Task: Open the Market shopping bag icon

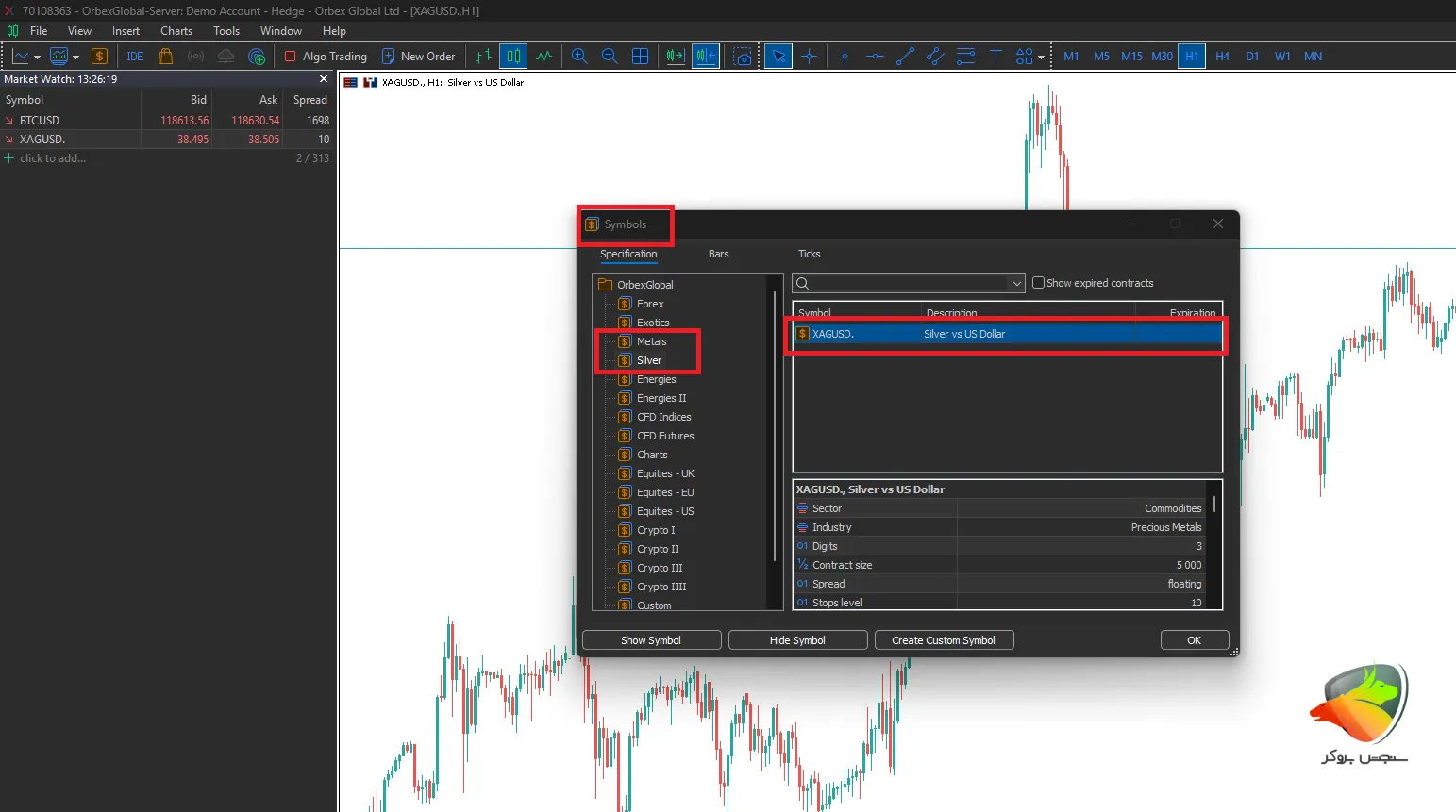Action: [165, 57]
